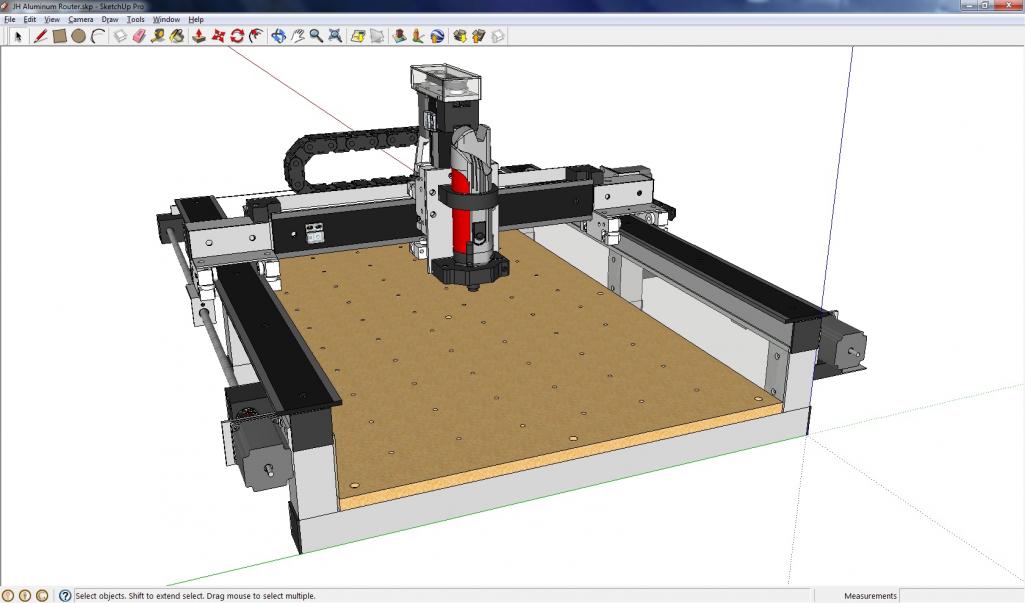Image resolution: width=1025 pixels, height=603 pixels.
Task: Activate the Circle drawing tool
Action: click(78, 36)
